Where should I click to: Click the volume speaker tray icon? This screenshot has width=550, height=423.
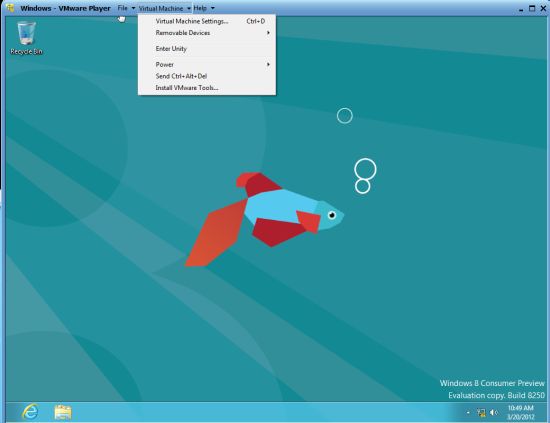click(x=494, y=413)
